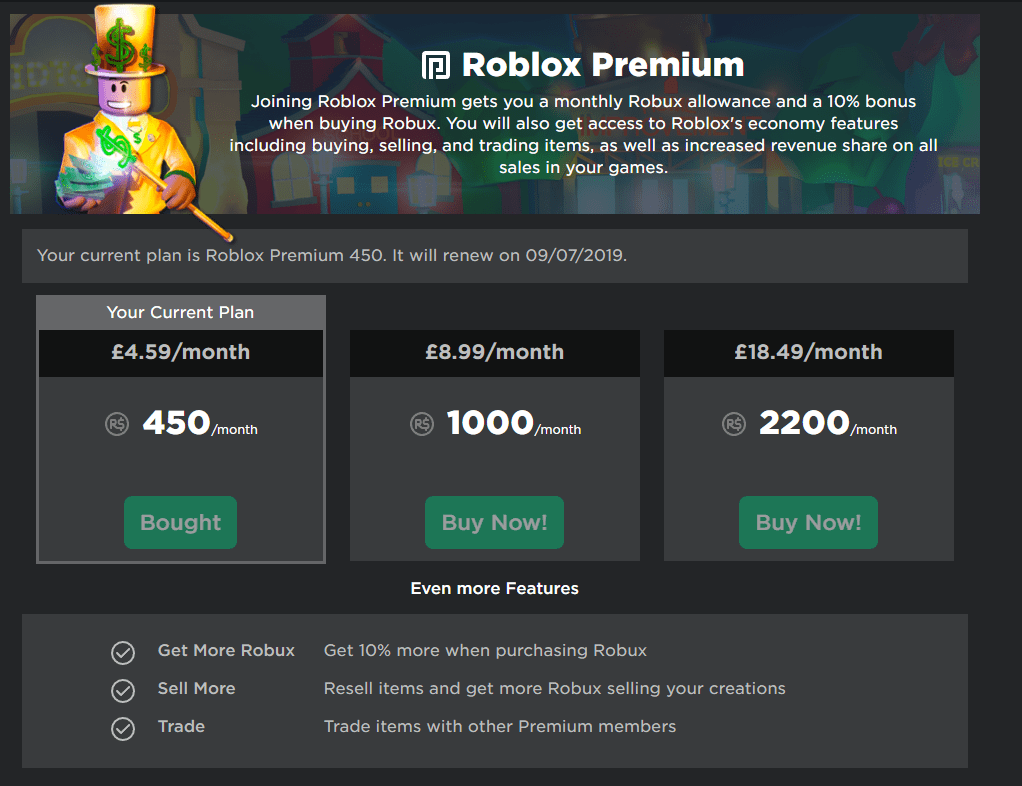This screenshot has height=786, width=1022.
Task: Click the Robux icon beside 2200/month
Action: [734, 423]
